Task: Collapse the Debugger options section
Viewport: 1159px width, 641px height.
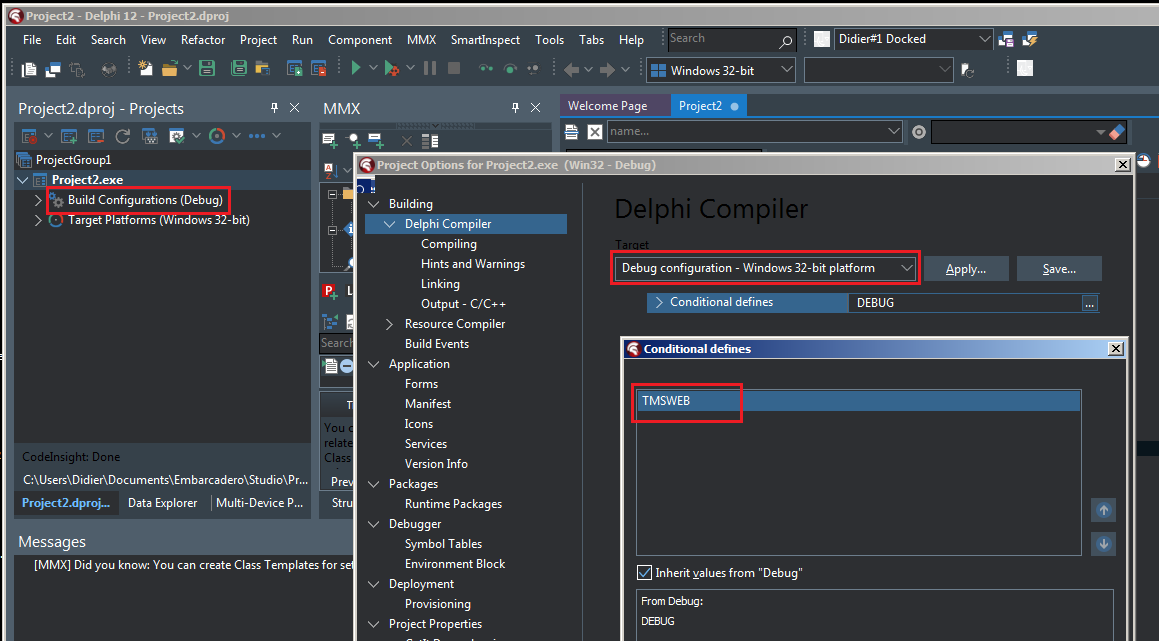Action: point(374,523)
